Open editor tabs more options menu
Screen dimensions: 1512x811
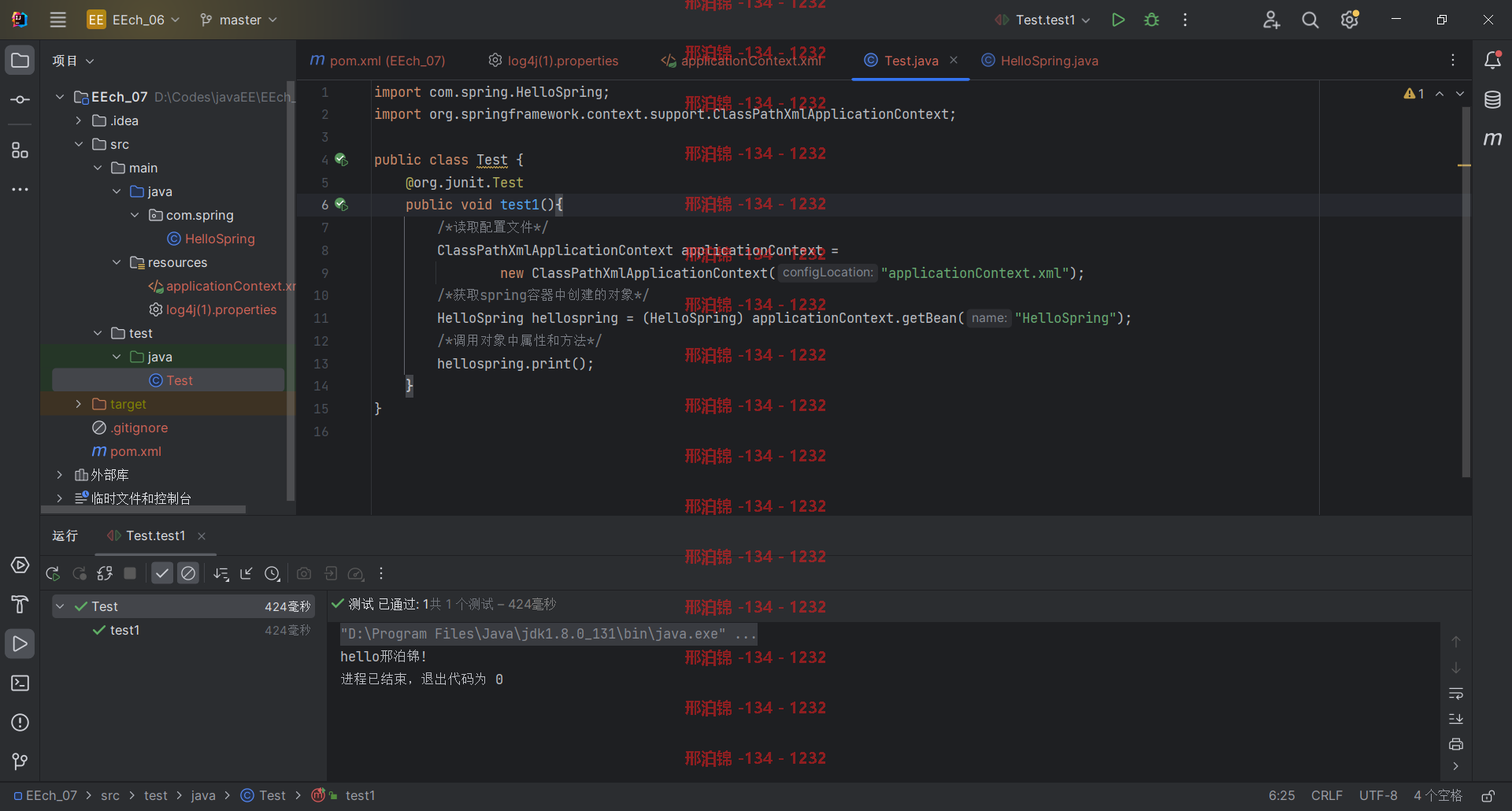coord(1453,61)
